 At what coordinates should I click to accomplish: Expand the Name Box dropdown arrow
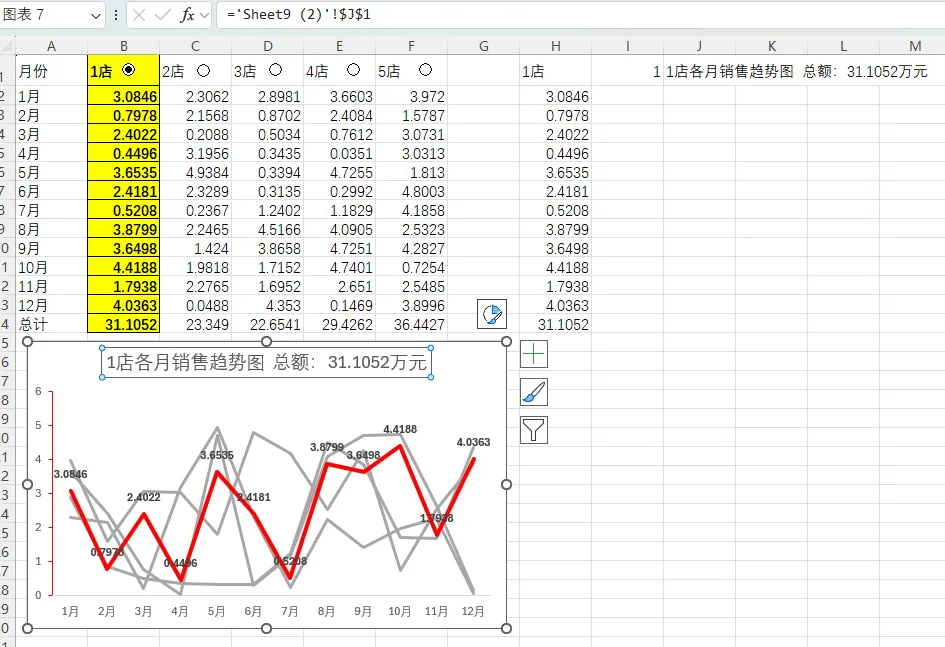pyautogui.click(x=96, y=16)
